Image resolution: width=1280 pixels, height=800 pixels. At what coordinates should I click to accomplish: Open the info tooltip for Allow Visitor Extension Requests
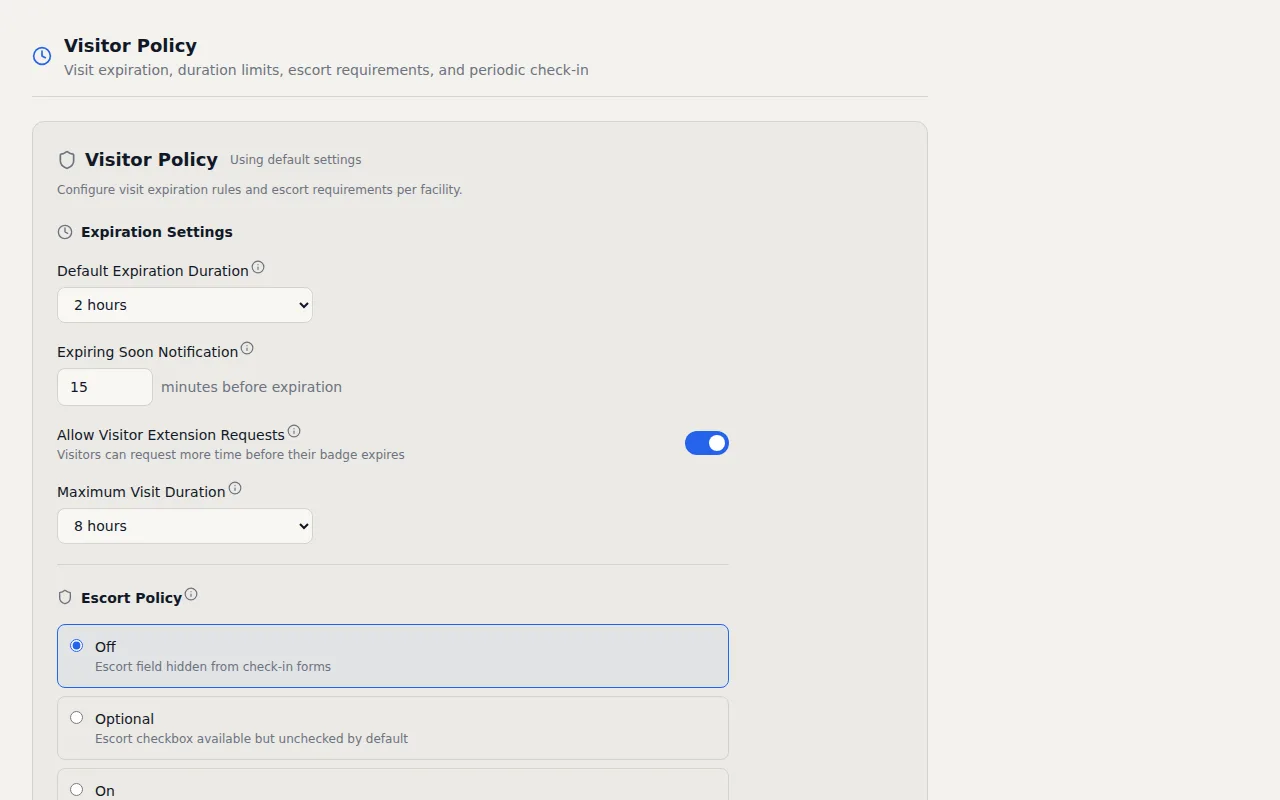pos(294,430)
